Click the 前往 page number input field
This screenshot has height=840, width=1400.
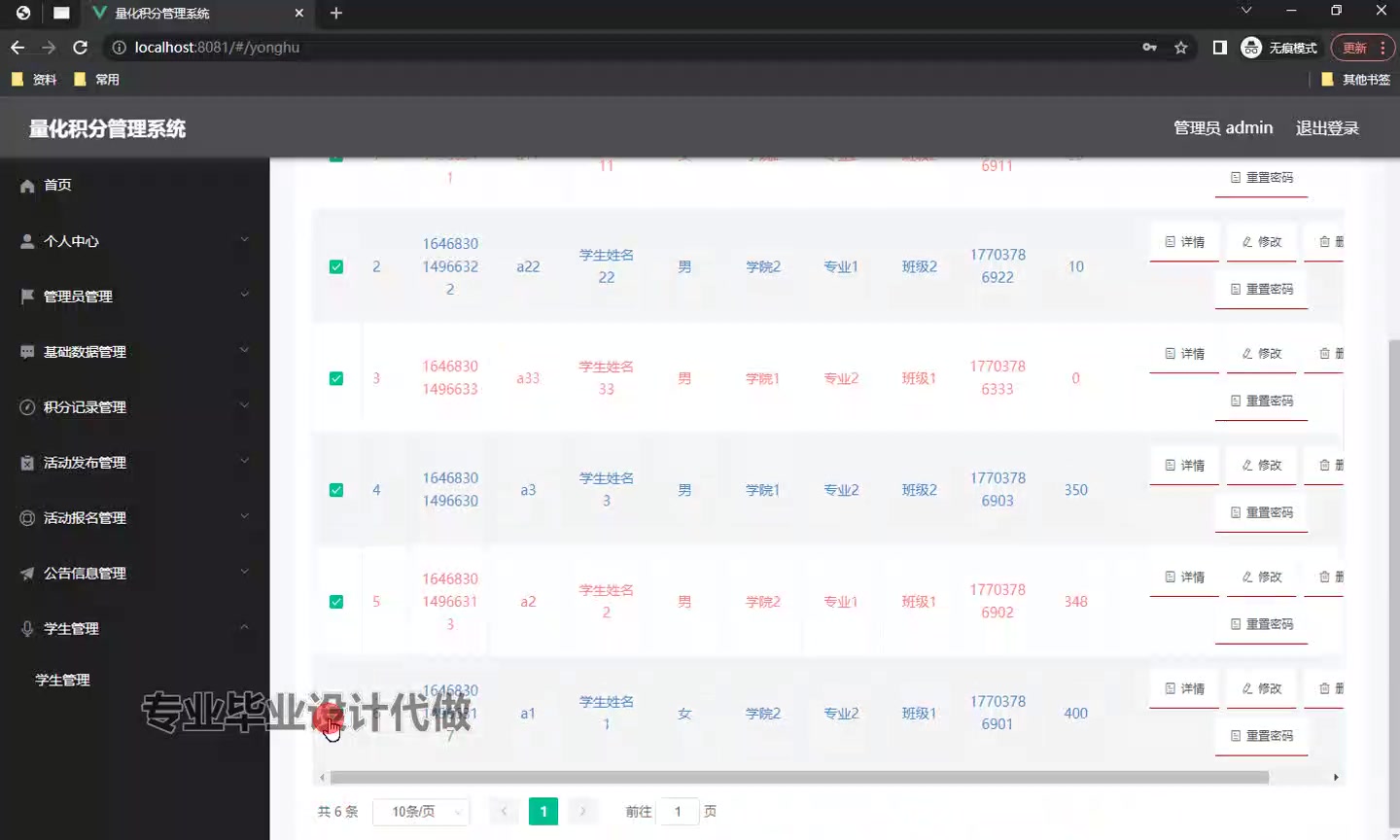tap(678, 811)
